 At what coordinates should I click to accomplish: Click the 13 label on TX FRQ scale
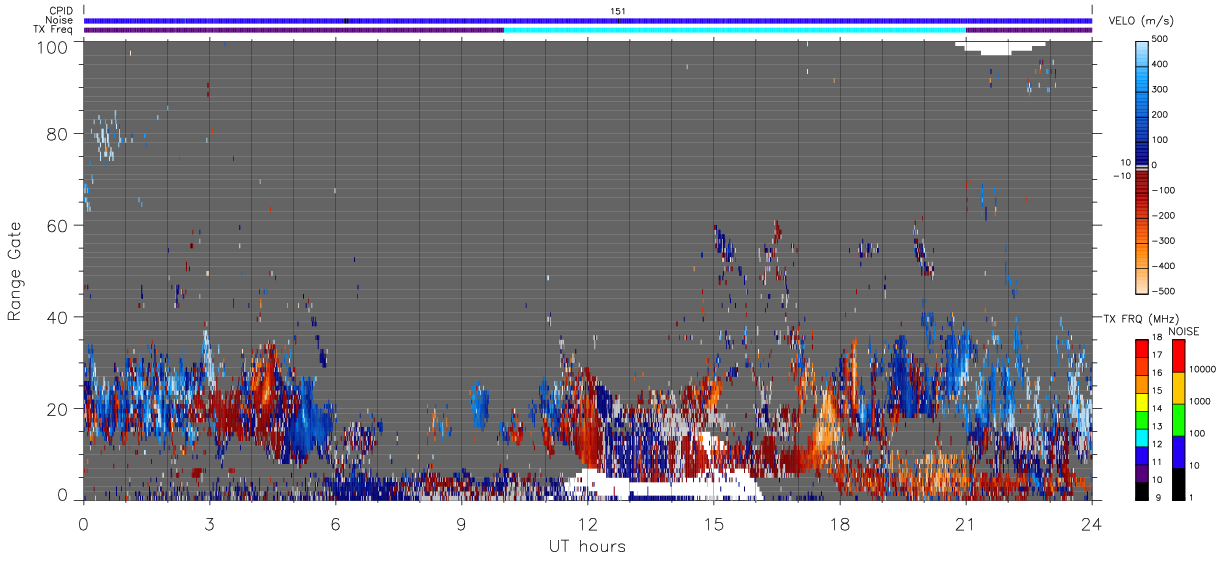pyautogui.click(x=1159, y=427)
